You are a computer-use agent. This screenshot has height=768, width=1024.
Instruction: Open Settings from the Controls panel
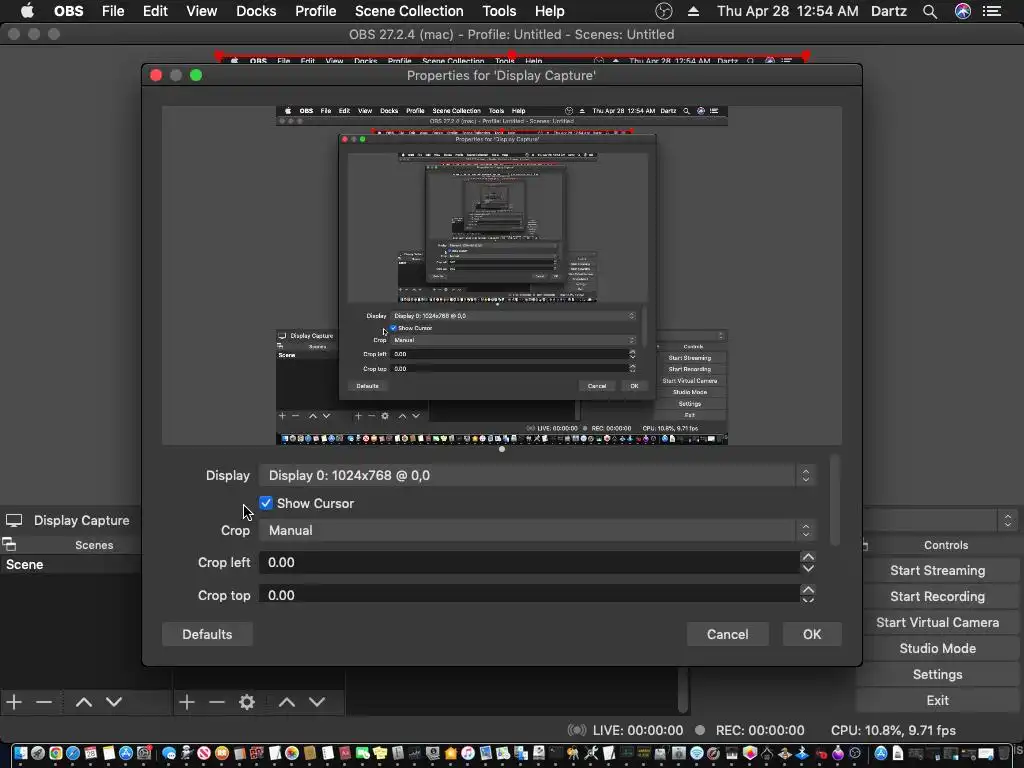(x=937, y=675)
